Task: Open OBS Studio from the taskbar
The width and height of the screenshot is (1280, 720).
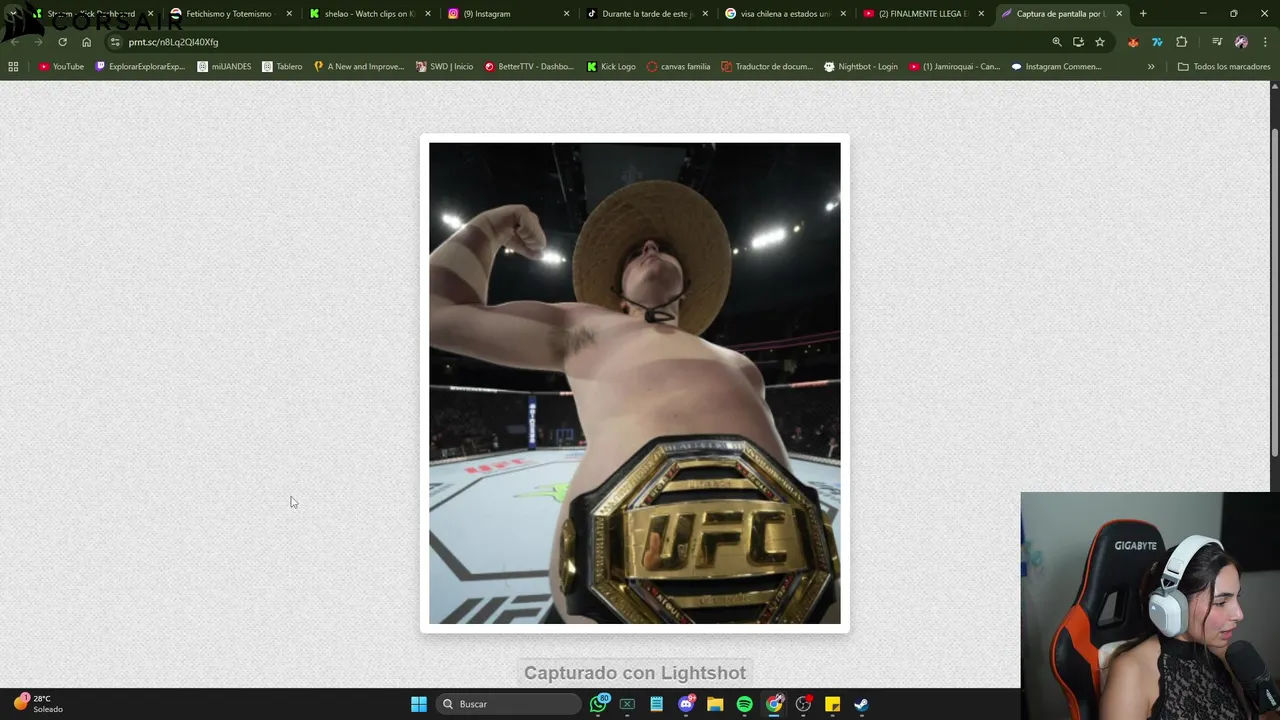Action: pos(803,704)
